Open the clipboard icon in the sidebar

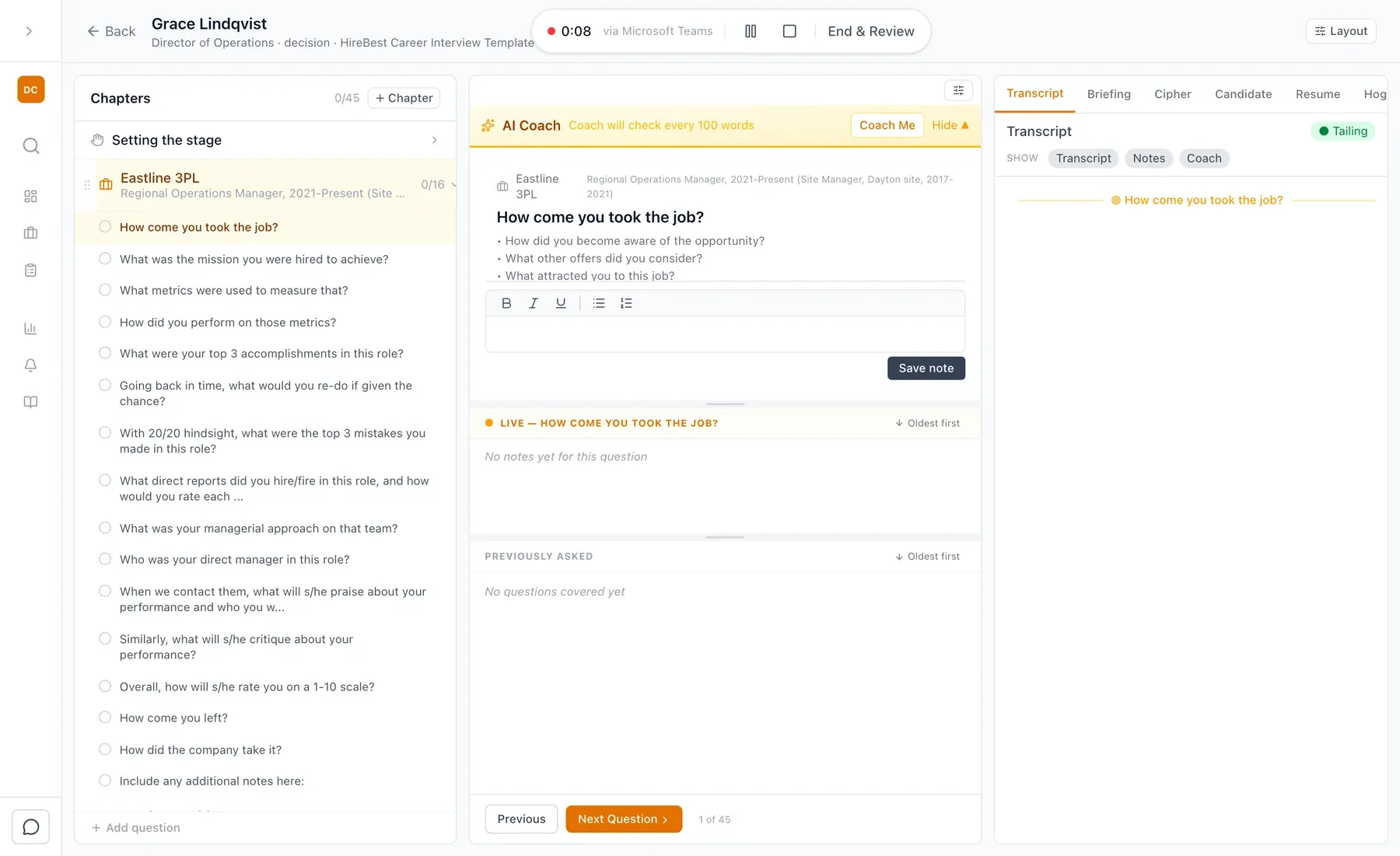coord(30,270)
